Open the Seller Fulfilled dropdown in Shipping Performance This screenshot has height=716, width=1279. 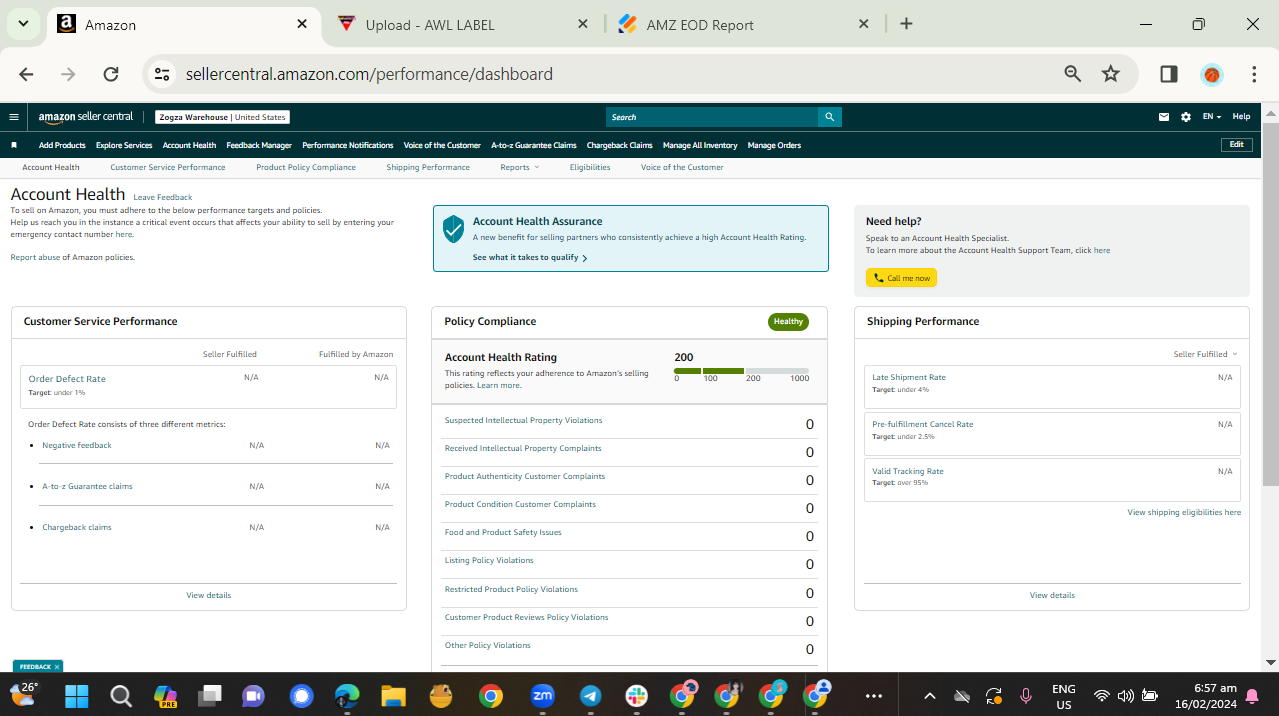pyautogui.click(x=1205, y=354)
